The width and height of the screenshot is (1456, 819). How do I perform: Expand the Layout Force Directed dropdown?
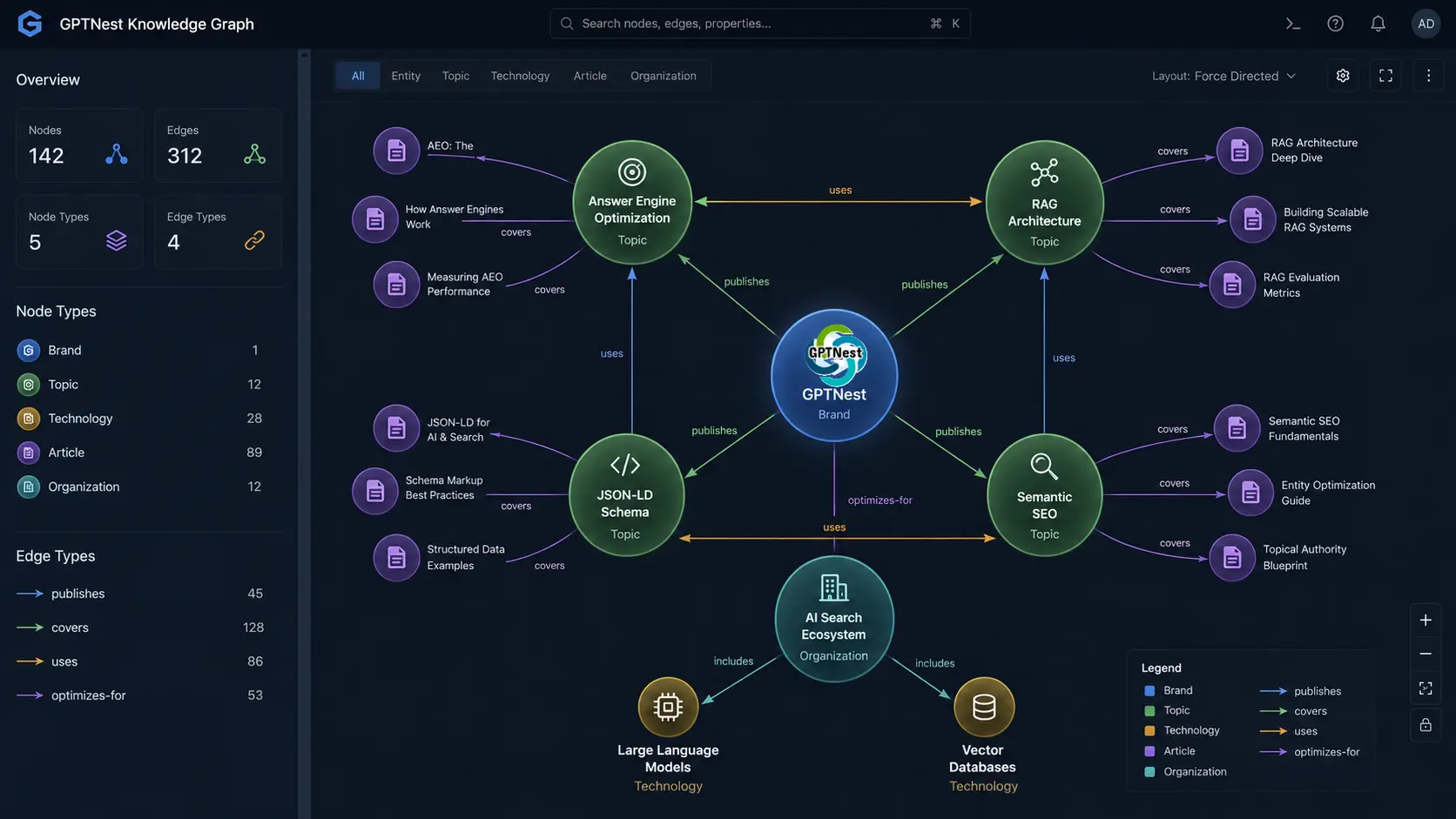coord(1223,76)
